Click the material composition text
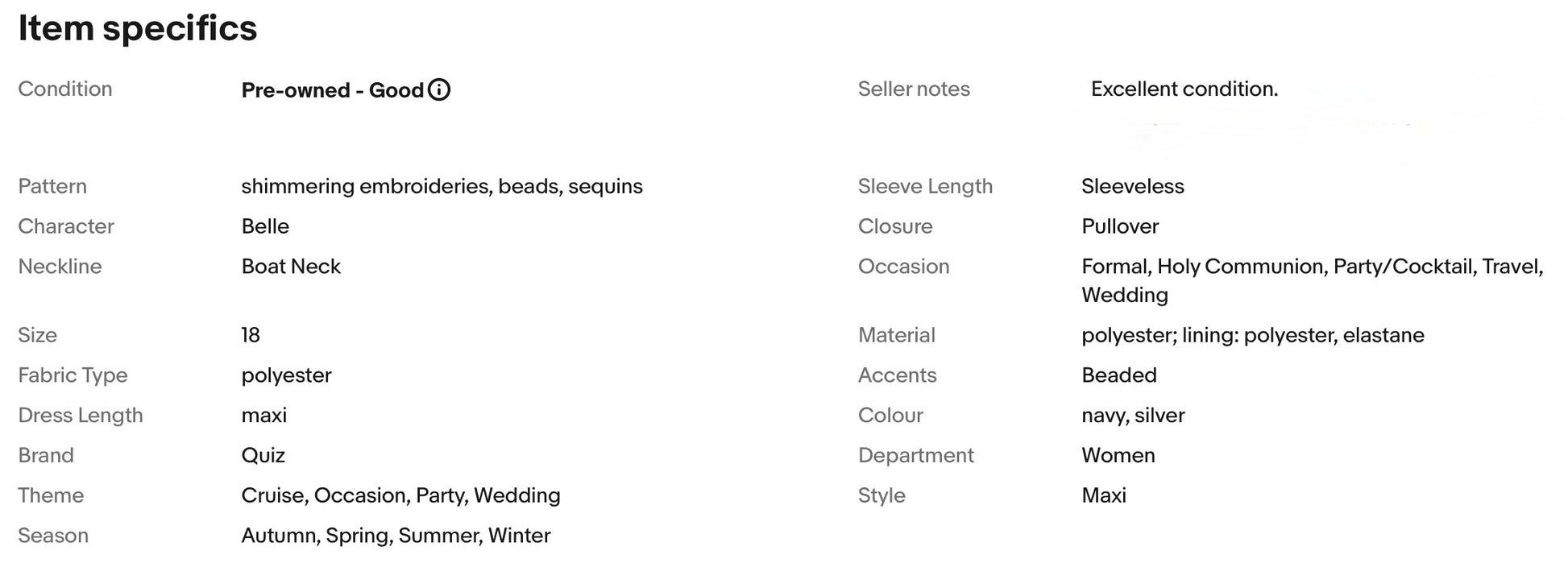1568x584 pixels. pos(1253,335)
